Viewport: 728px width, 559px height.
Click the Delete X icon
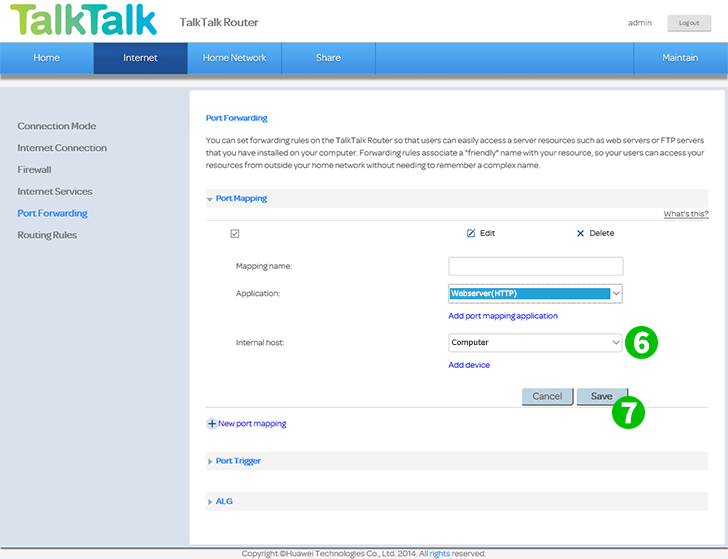(580, 233)
